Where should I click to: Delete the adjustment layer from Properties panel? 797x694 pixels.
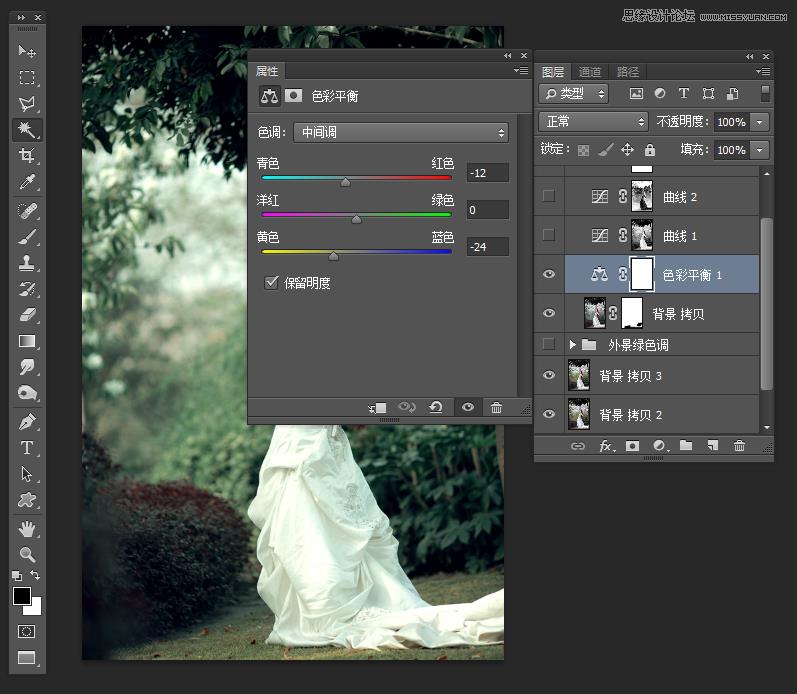[x=497, y=407]
